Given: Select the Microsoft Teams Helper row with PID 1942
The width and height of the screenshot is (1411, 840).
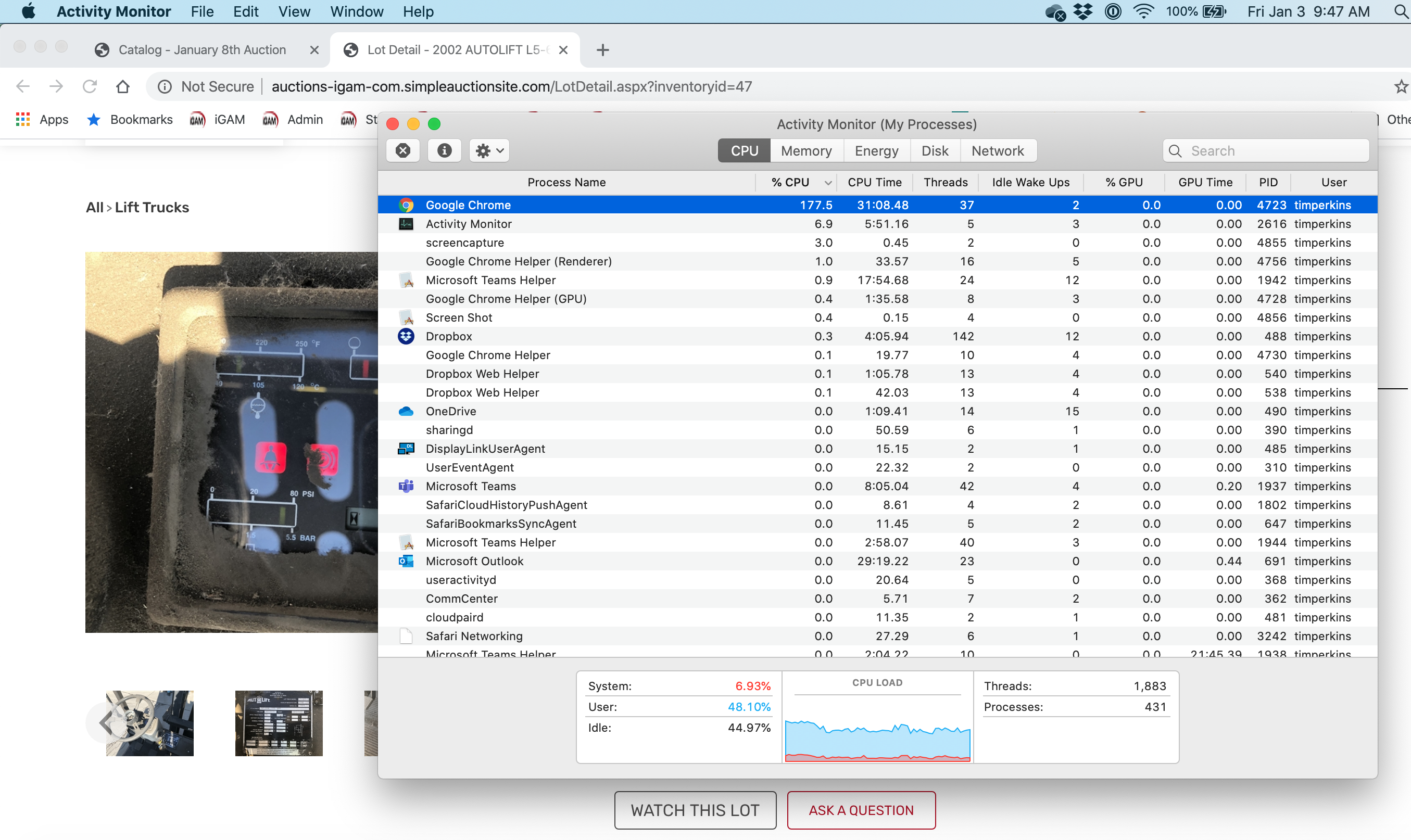Looking at the screenshot, I should tap(877, 279).
